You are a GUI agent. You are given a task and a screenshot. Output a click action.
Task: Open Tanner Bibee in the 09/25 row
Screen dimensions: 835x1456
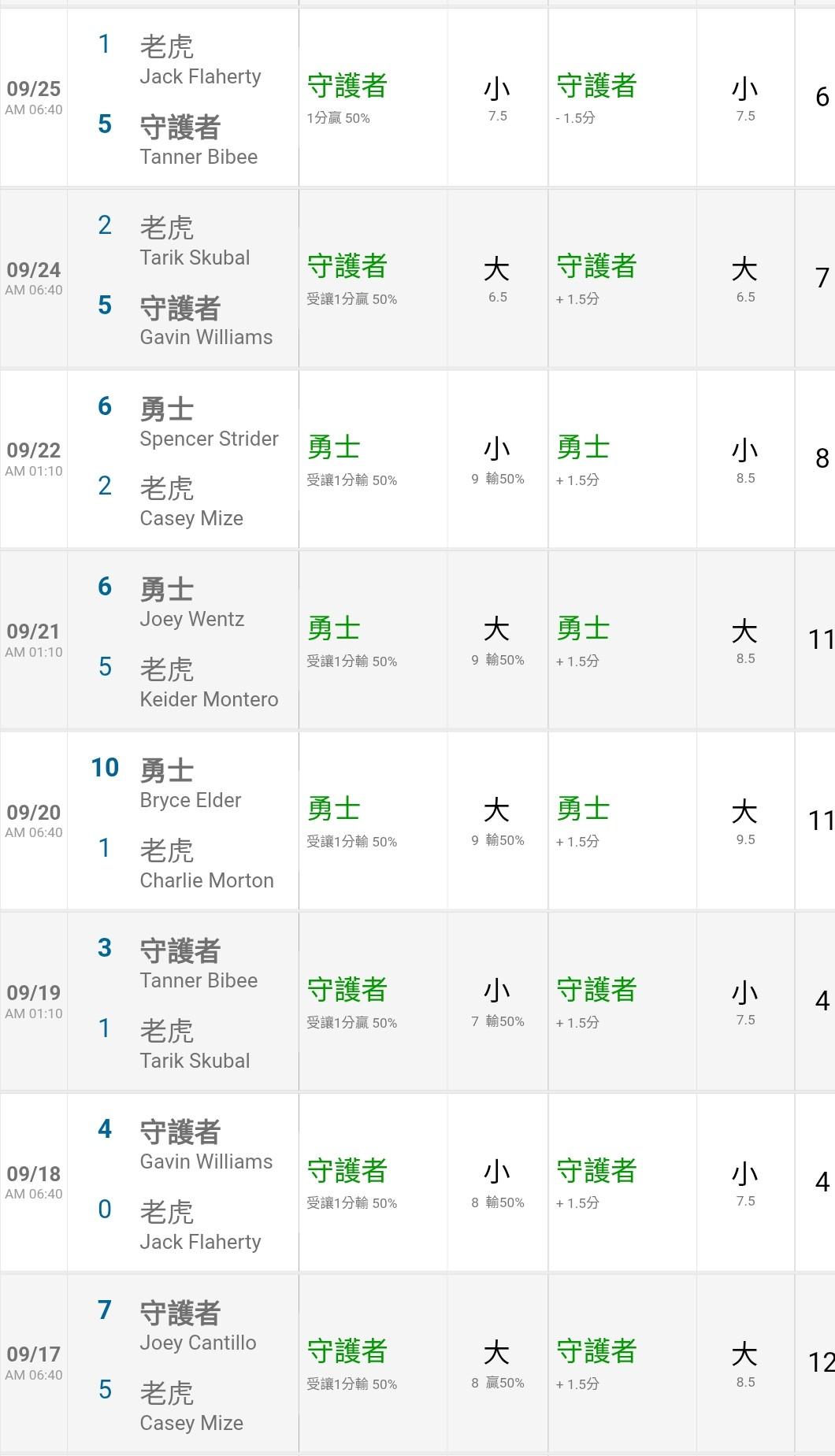199,157
